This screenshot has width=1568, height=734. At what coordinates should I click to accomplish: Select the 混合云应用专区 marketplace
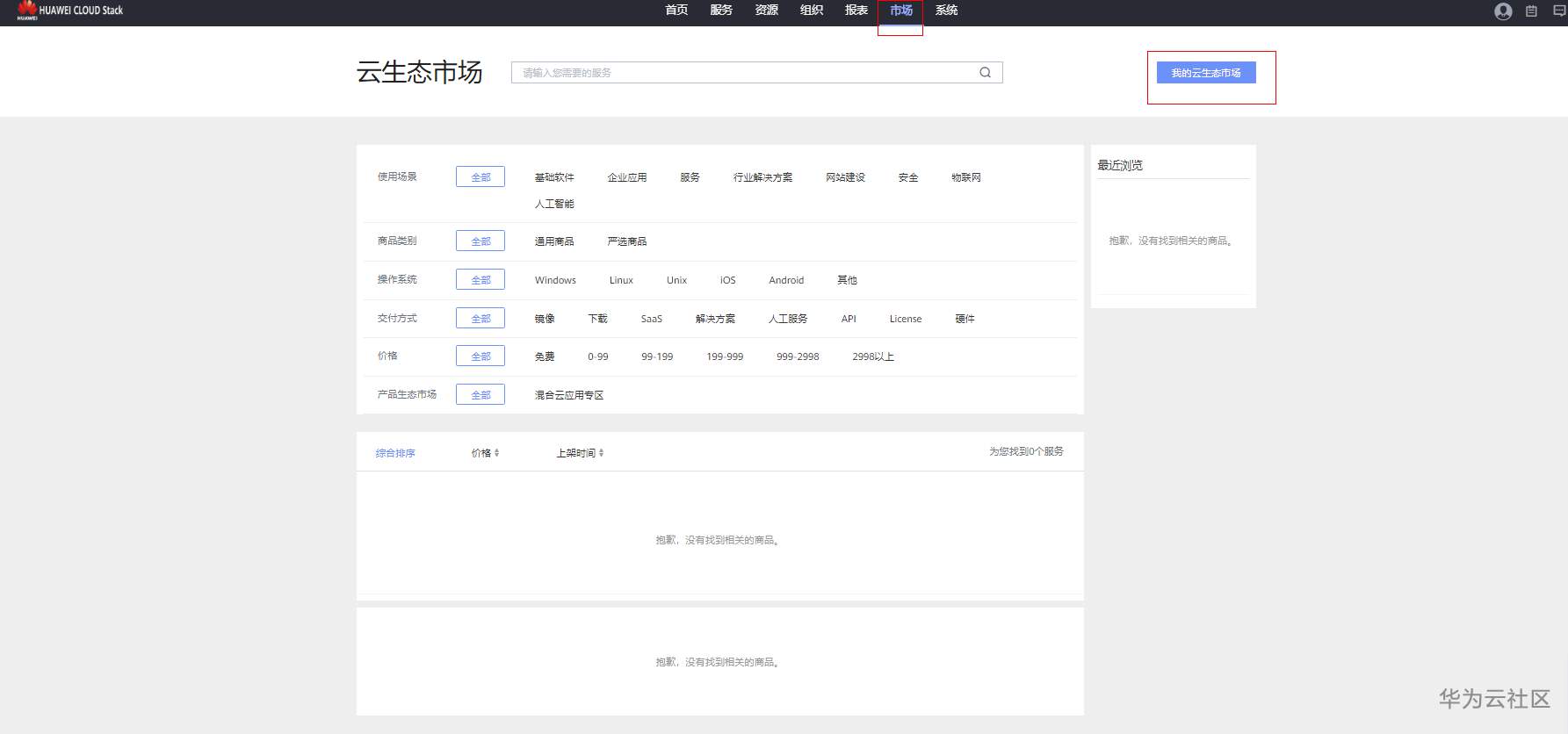coord(569,395)
